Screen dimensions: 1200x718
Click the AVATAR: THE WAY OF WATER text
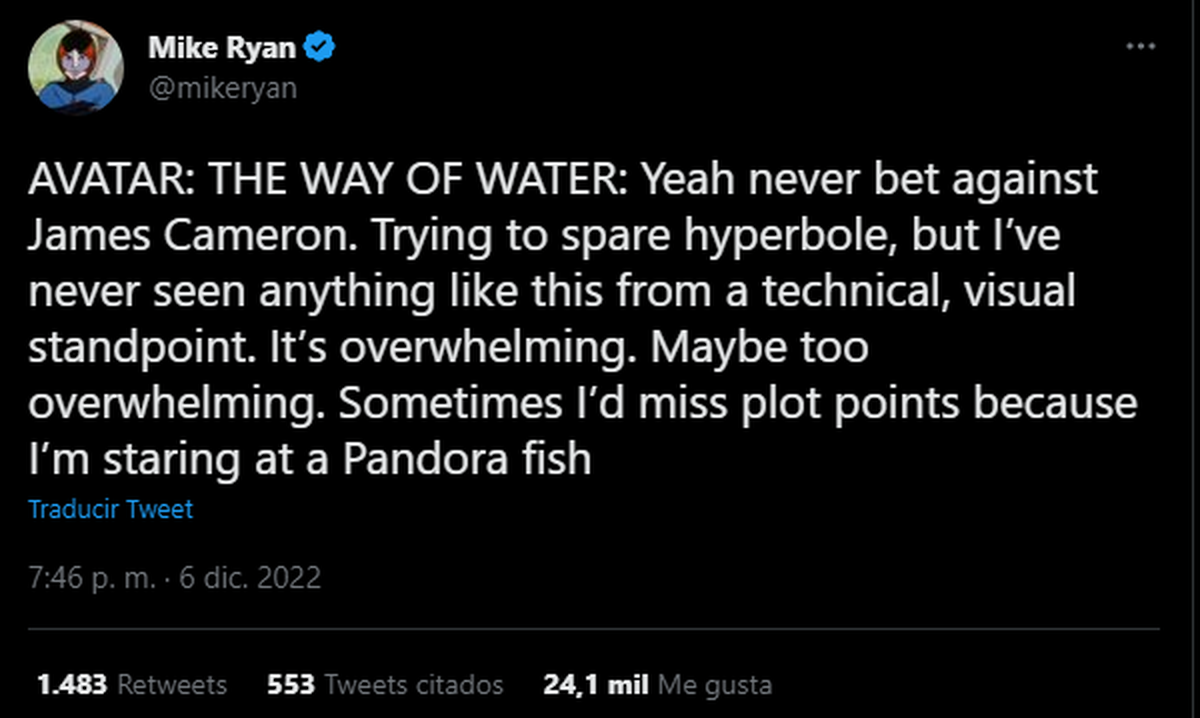328,181
